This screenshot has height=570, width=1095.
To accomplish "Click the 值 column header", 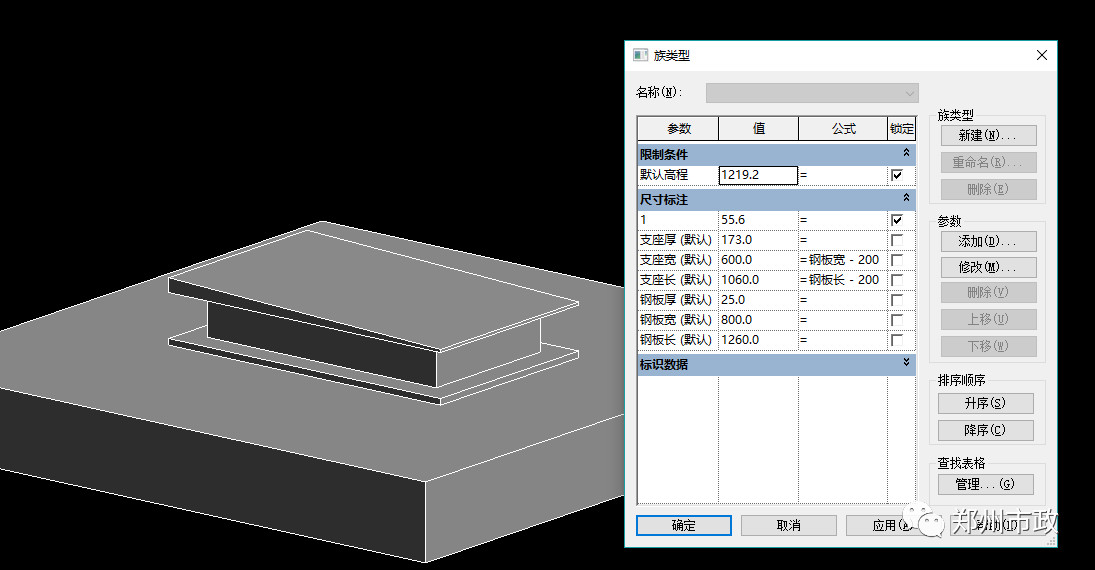I will point(758,129).
